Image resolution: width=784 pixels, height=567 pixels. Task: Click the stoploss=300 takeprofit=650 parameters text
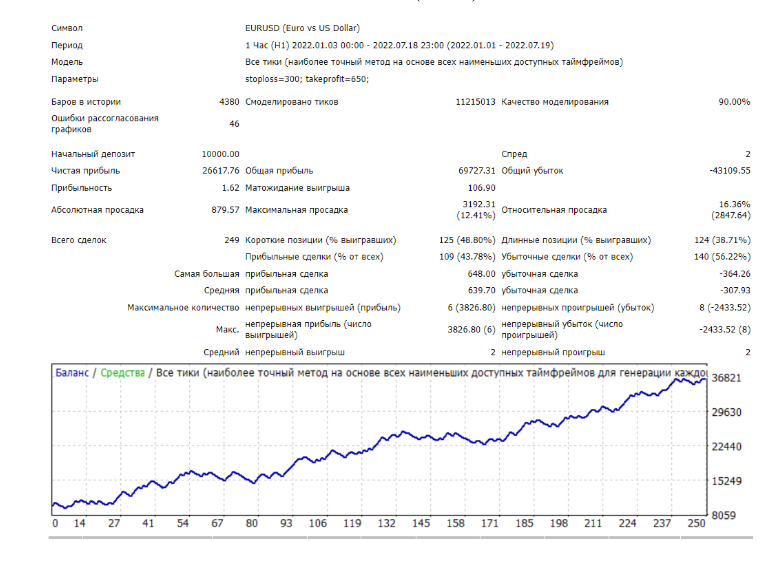point(307,79)
